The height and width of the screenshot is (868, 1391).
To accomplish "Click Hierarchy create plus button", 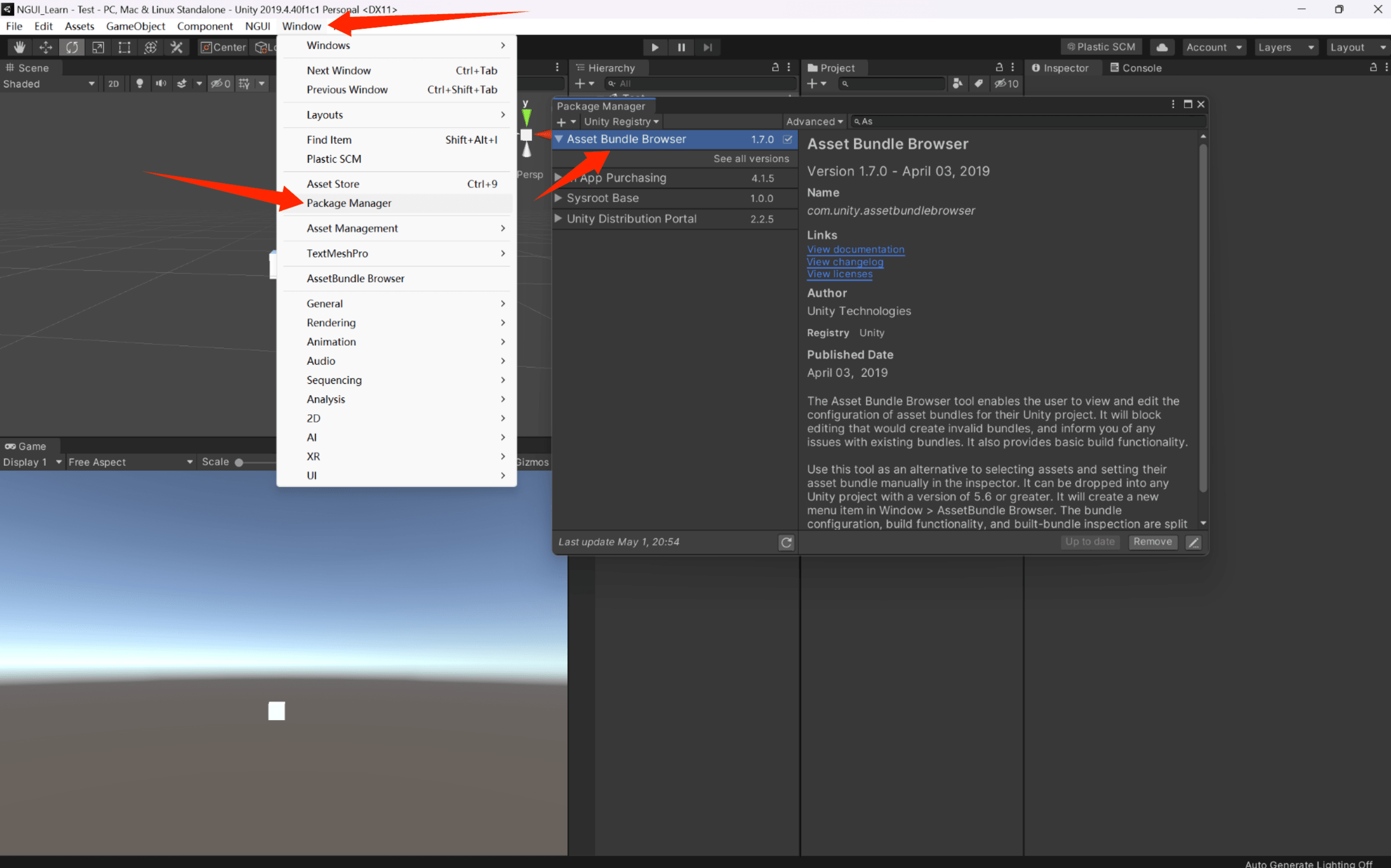I will 584,84.
